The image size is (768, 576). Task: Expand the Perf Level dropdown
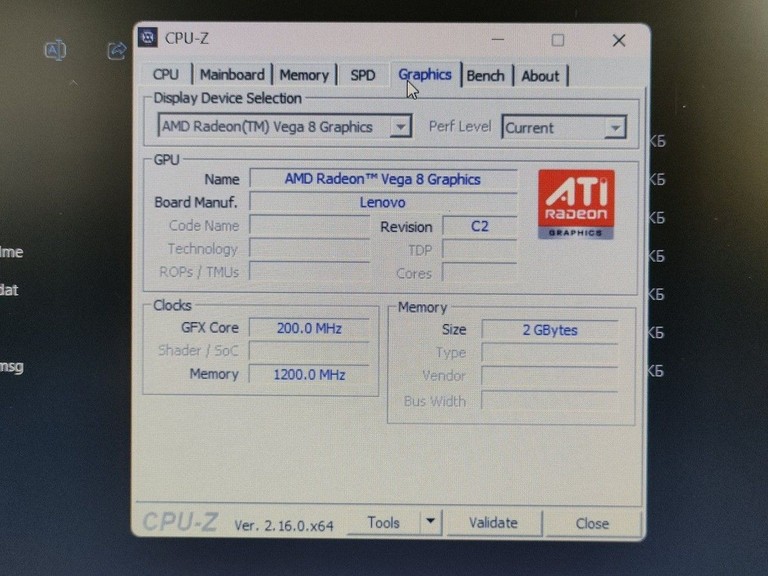[x=564, y=128]
